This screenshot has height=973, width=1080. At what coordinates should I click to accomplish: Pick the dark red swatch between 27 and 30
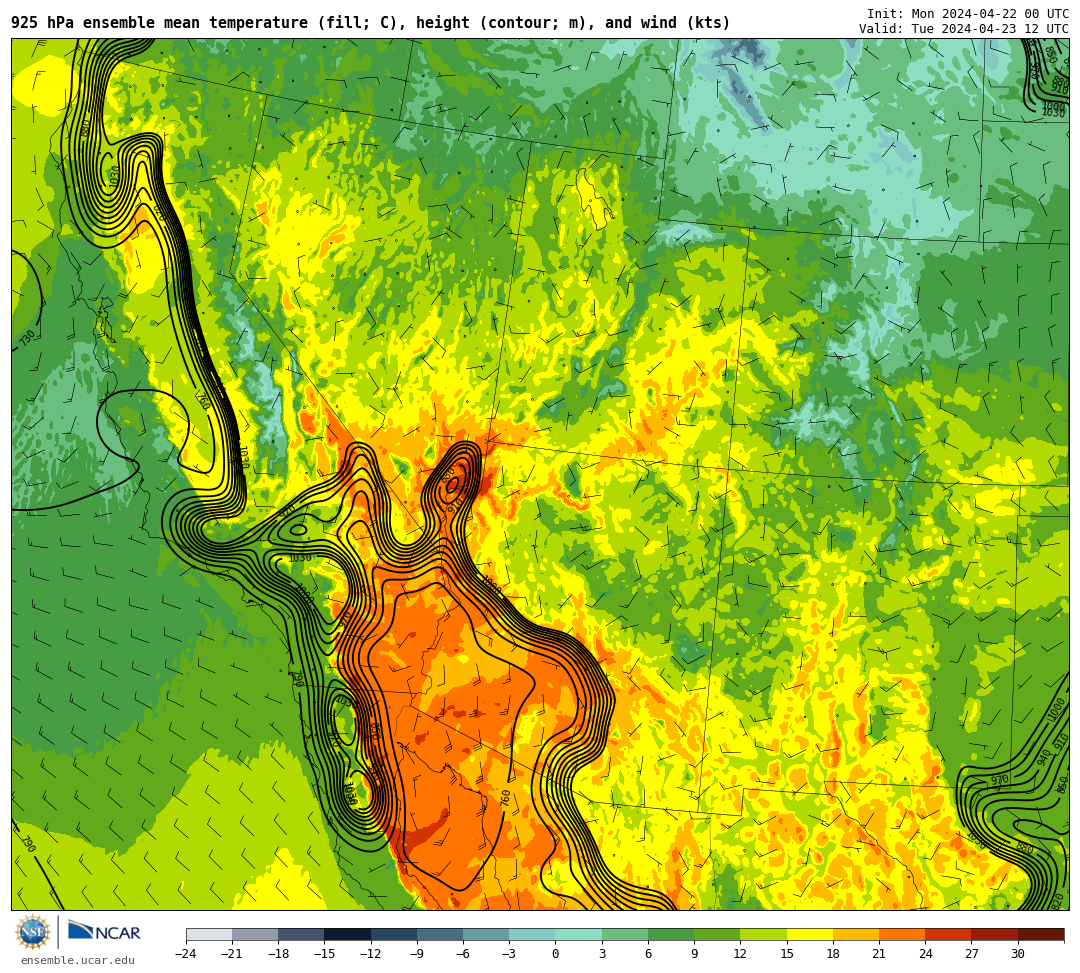click(994, 934)
